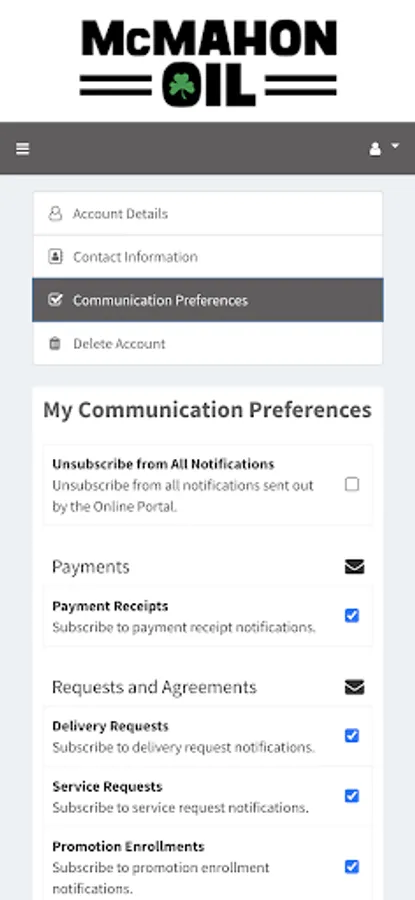Expand the user account dropdown caret

point(395,146)
